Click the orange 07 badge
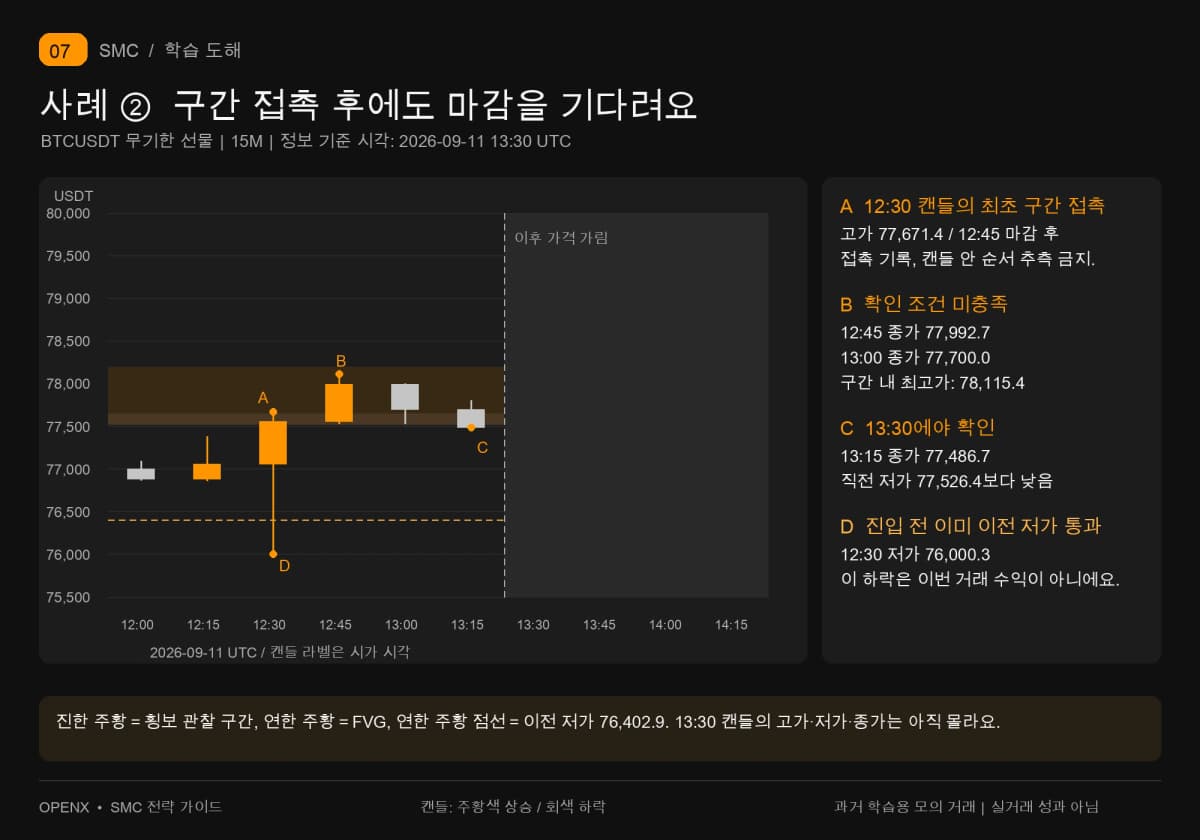Viewport: 1200px width, 840px height. pyautogui.click(x=63, y=50)
